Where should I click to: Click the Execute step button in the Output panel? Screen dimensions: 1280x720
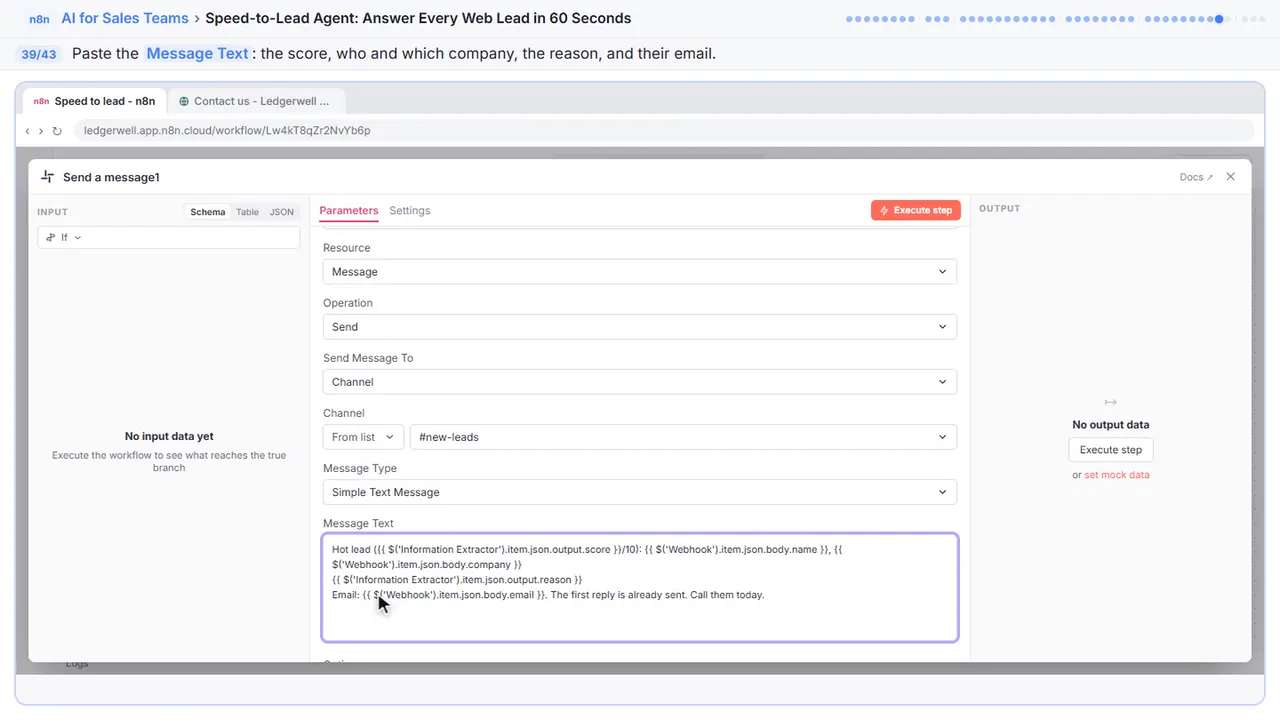tap(1111, 450)
